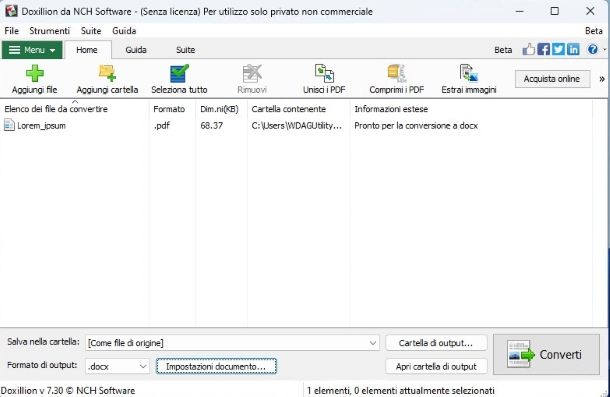610x397 pixels.
Task: Sort by the Dim.ni(KB) column header
Action: pos(221,109)
